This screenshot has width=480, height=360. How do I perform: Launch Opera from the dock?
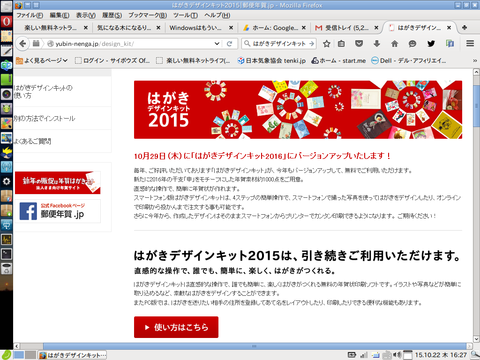point(6,22)
